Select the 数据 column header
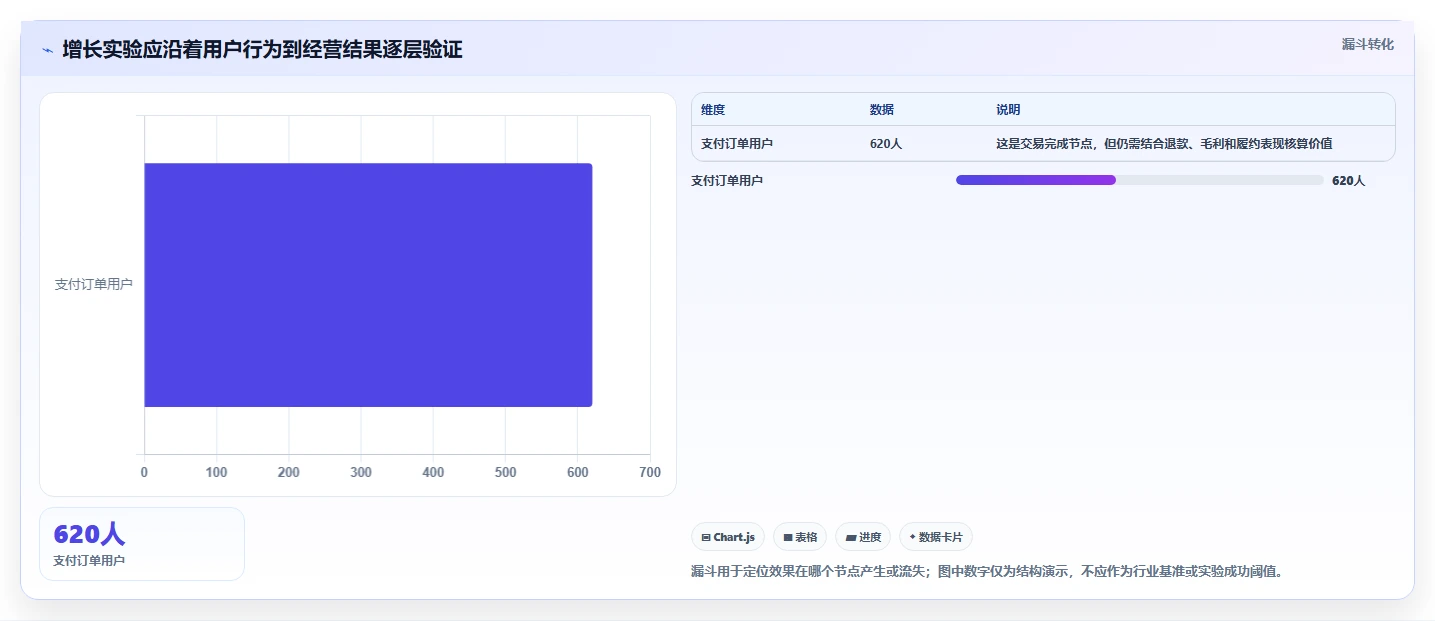 tap(882, 110)
